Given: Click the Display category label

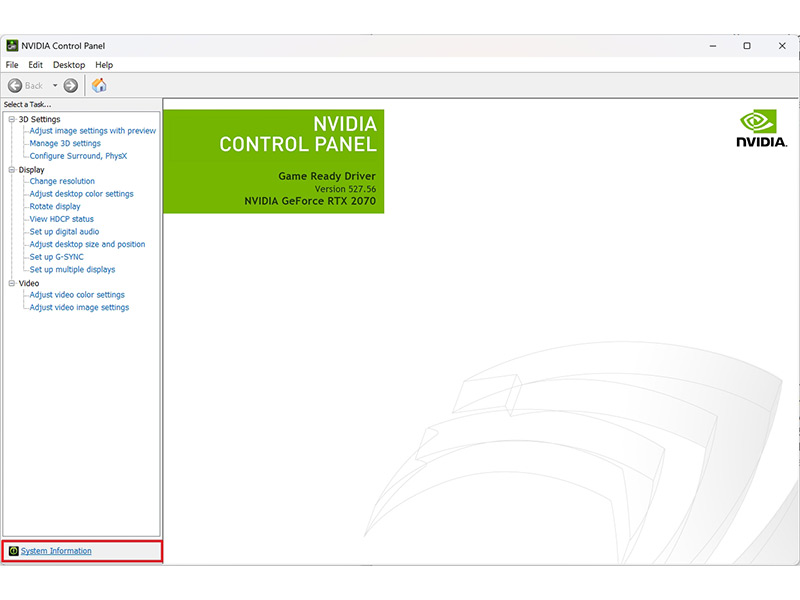Looking at the screenshot, I should pyautogui.click(x=31, y=170).
